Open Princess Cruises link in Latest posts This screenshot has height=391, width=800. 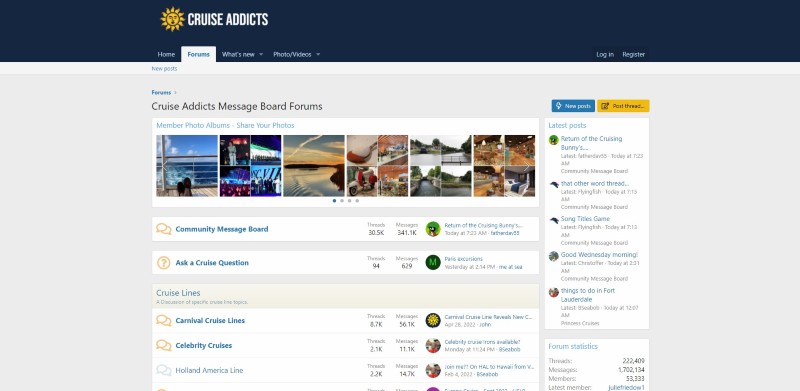580,323
